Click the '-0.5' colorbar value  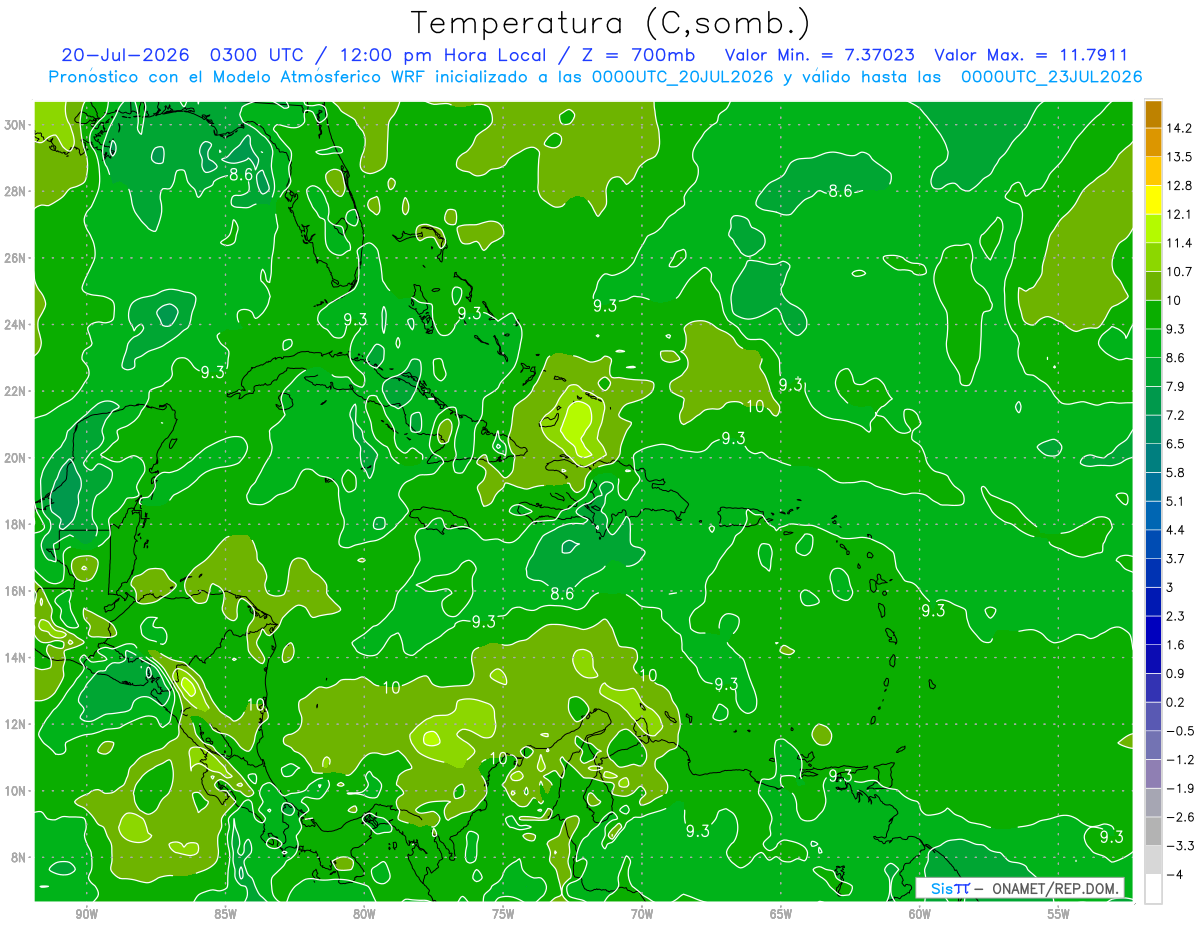tap(1179, 731)
